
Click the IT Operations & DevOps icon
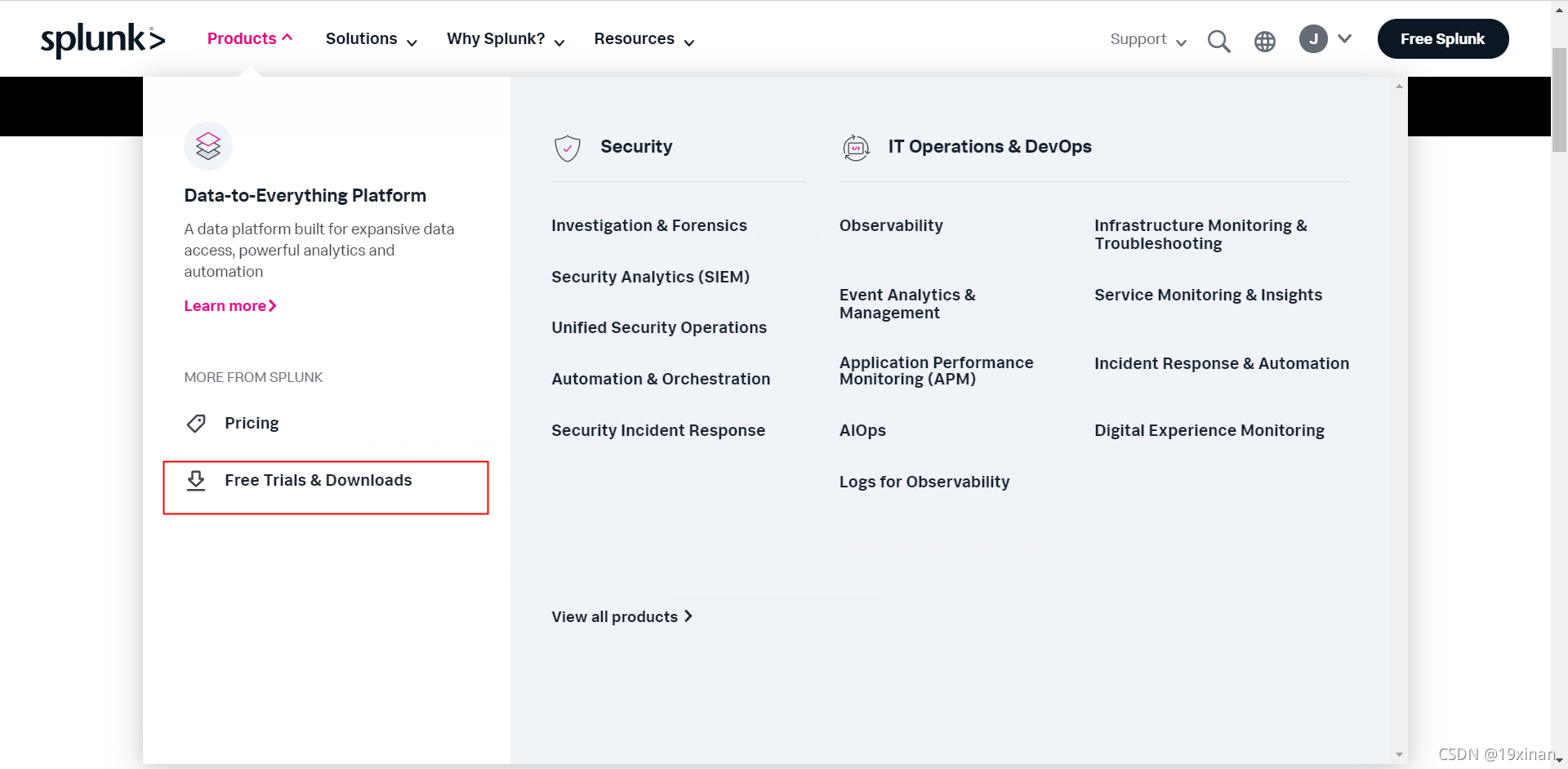click(x=856, y=148)
